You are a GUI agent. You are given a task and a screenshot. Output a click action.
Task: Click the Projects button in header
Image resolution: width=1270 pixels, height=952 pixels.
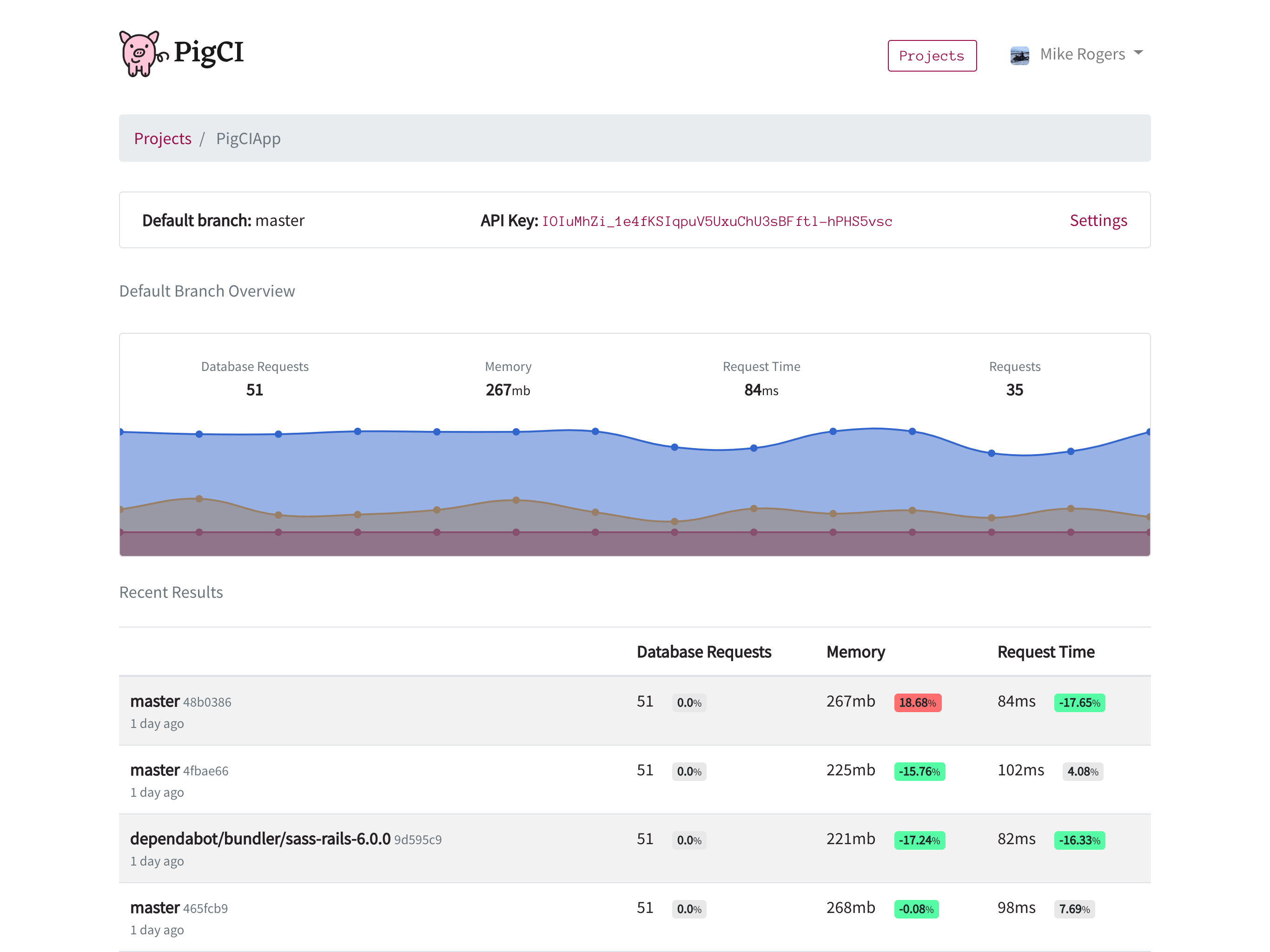[931, 56]
